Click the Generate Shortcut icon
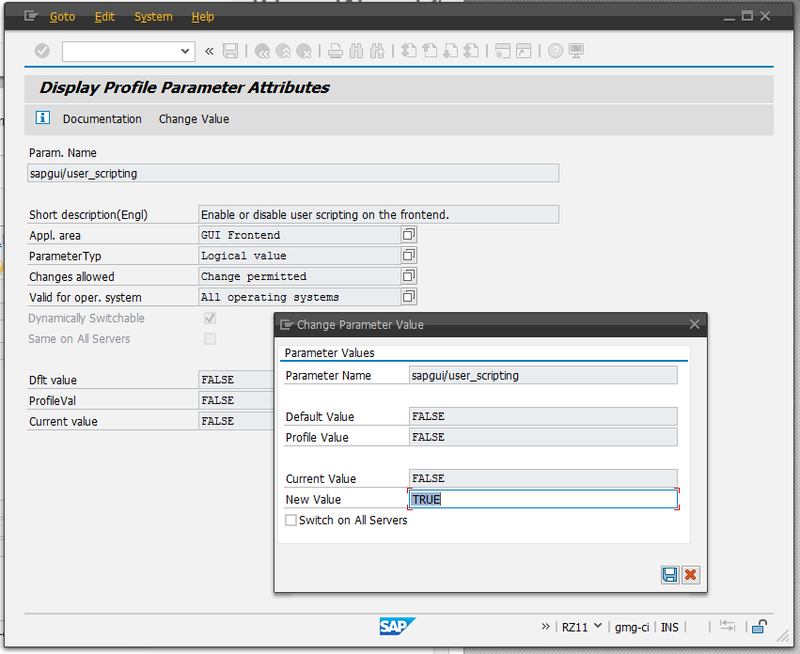The width and height of the screenshot is (800, 654). [x=524, y=51]
